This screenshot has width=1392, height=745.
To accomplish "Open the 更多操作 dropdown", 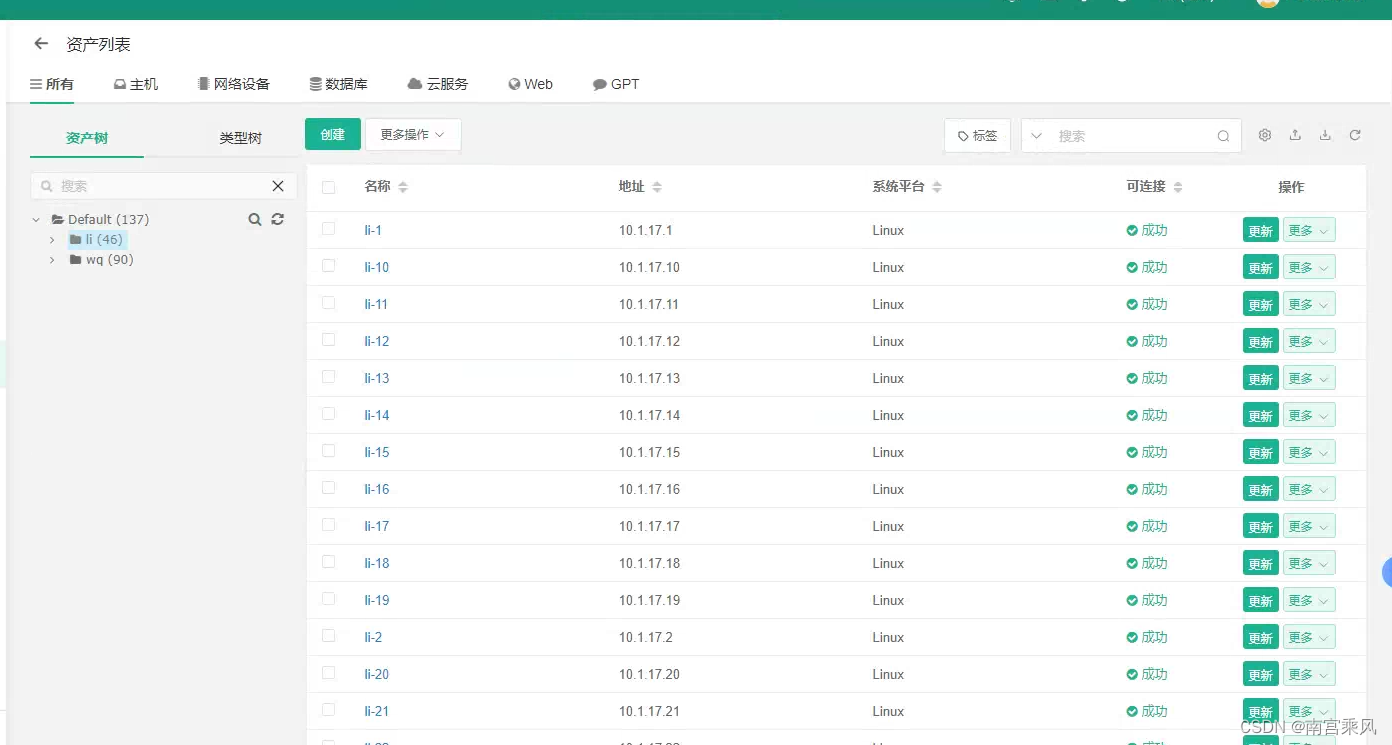I will click(412, 134).
